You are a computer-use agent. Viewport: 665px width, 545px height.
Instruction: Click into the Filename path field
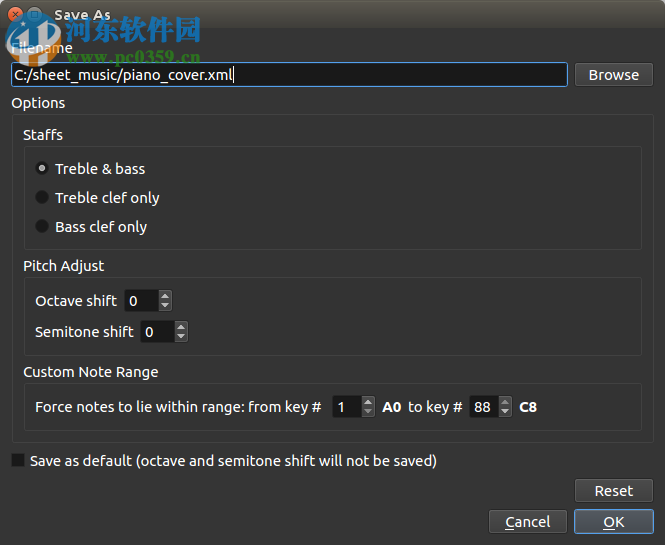[x=289, y=75]
